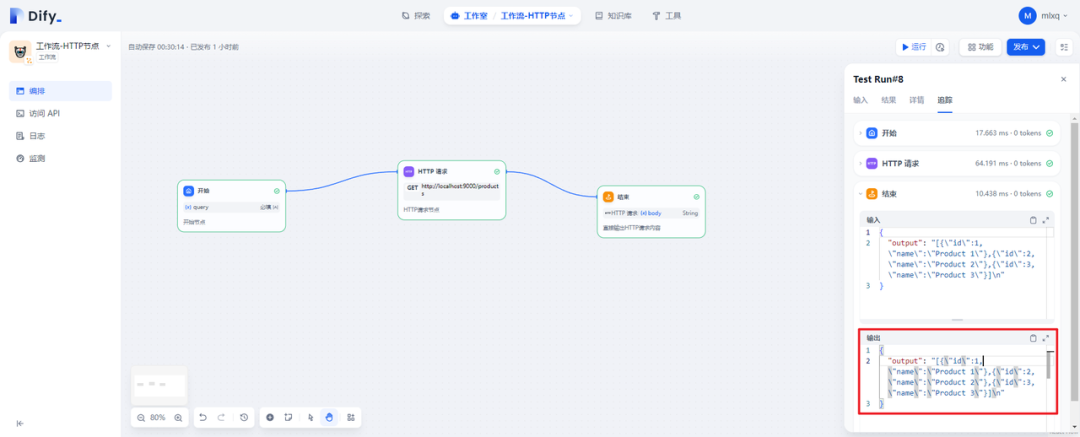
Task: Click the 开始 home icon in trace list
Action: click(x=871, y=133)
